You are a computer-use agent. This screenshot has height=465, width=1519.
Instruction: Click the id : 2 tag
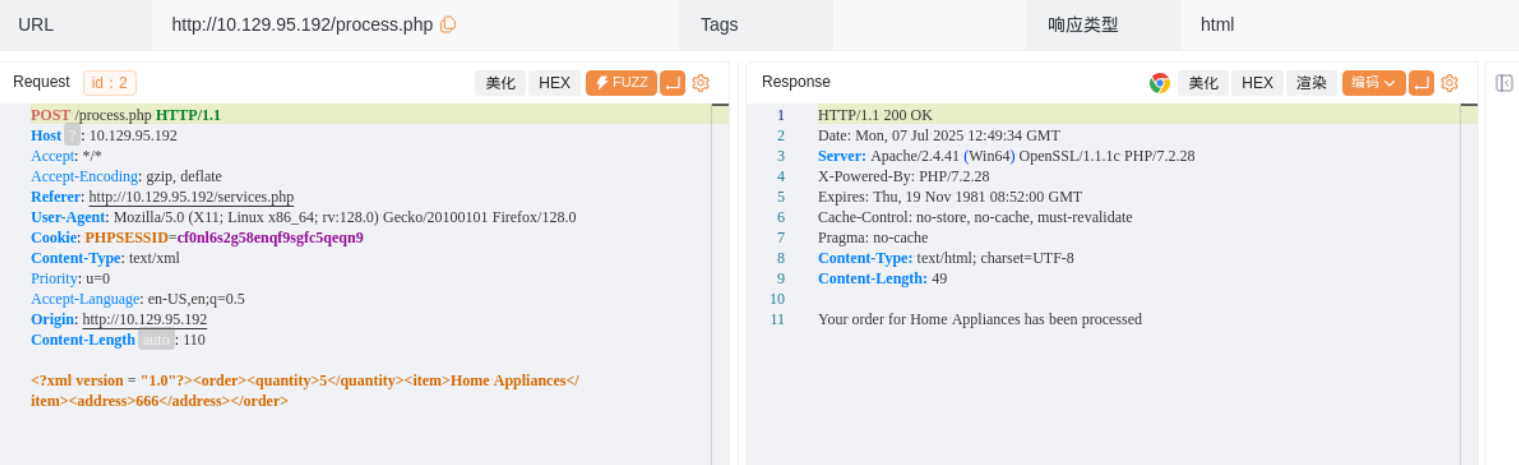click(110, 83)
